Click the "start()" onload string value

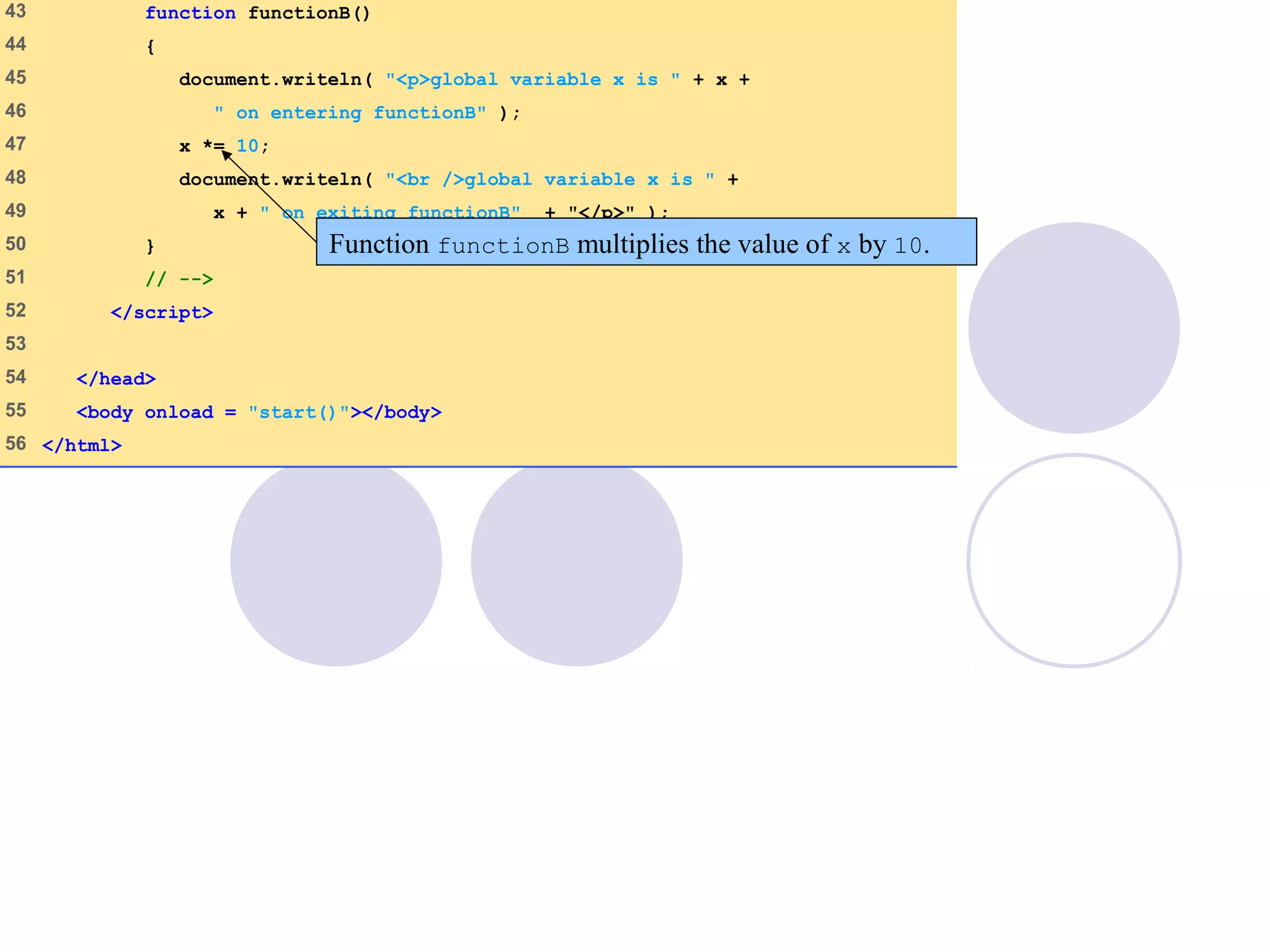pyautogui.click(x=299, y=412)
